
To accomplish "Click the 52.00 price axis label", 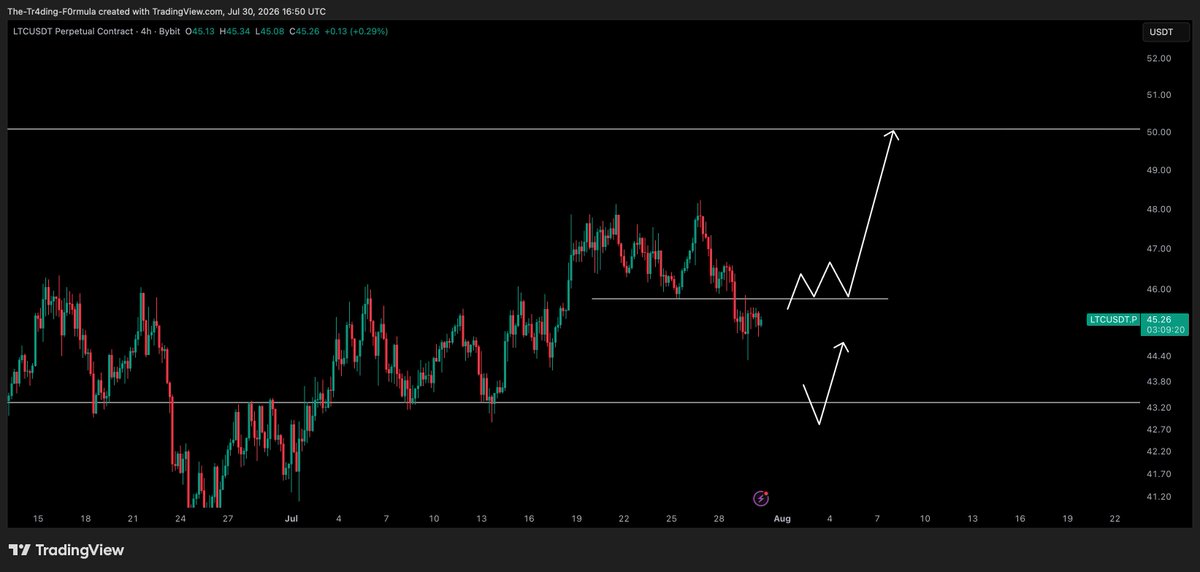I will tap(1159, 58).
